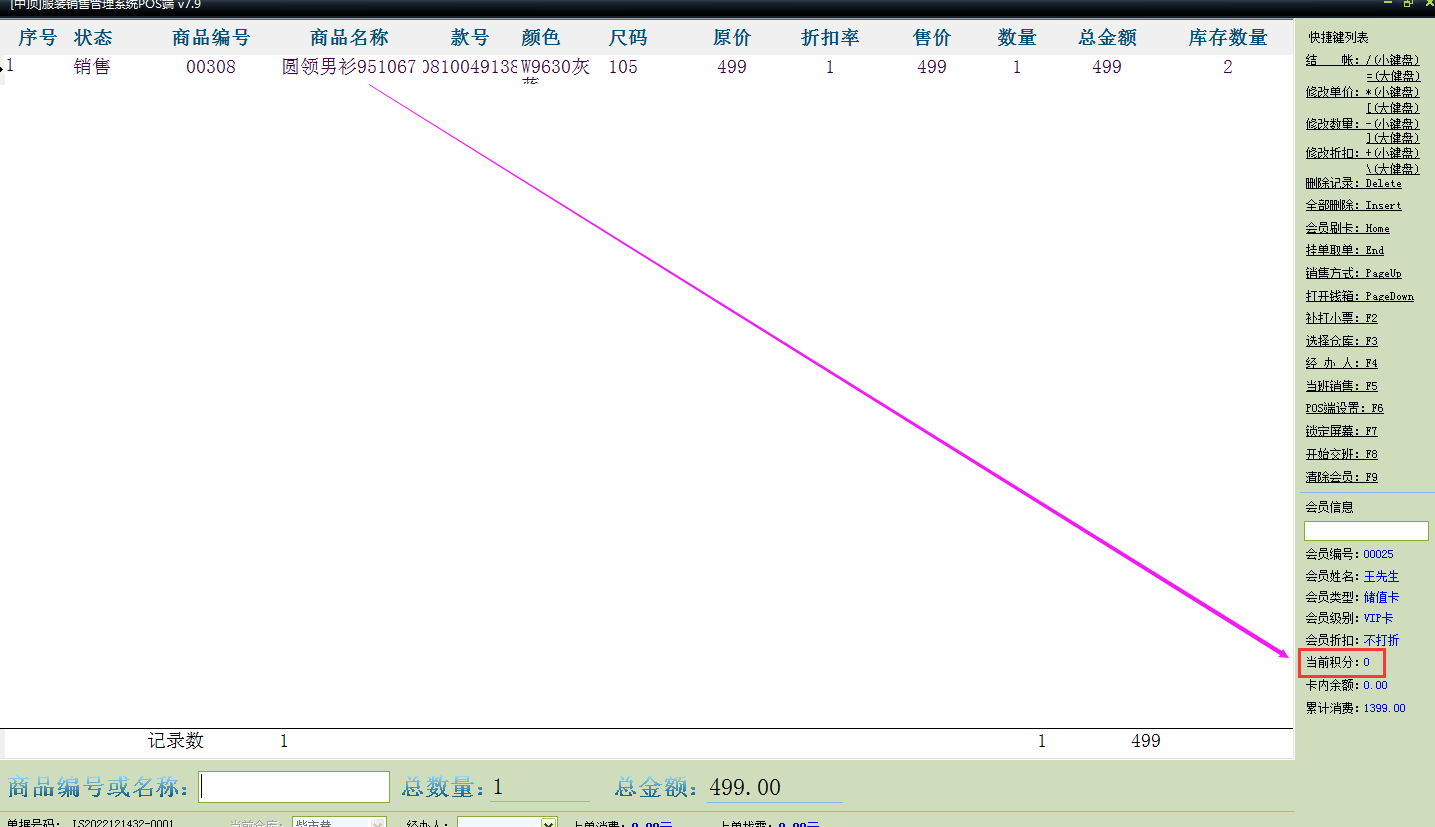Click the 总金额 499.00 field
1435x827 pixels.
[774, 788]
